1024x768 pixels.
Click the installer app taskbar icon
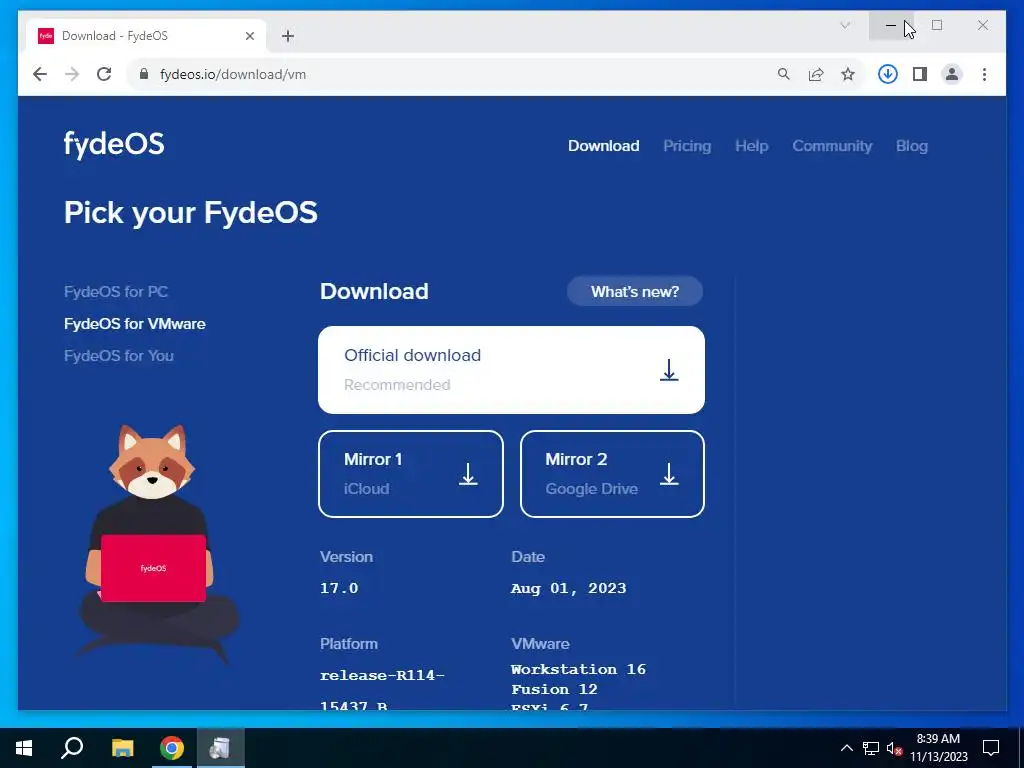pos(221,748)
